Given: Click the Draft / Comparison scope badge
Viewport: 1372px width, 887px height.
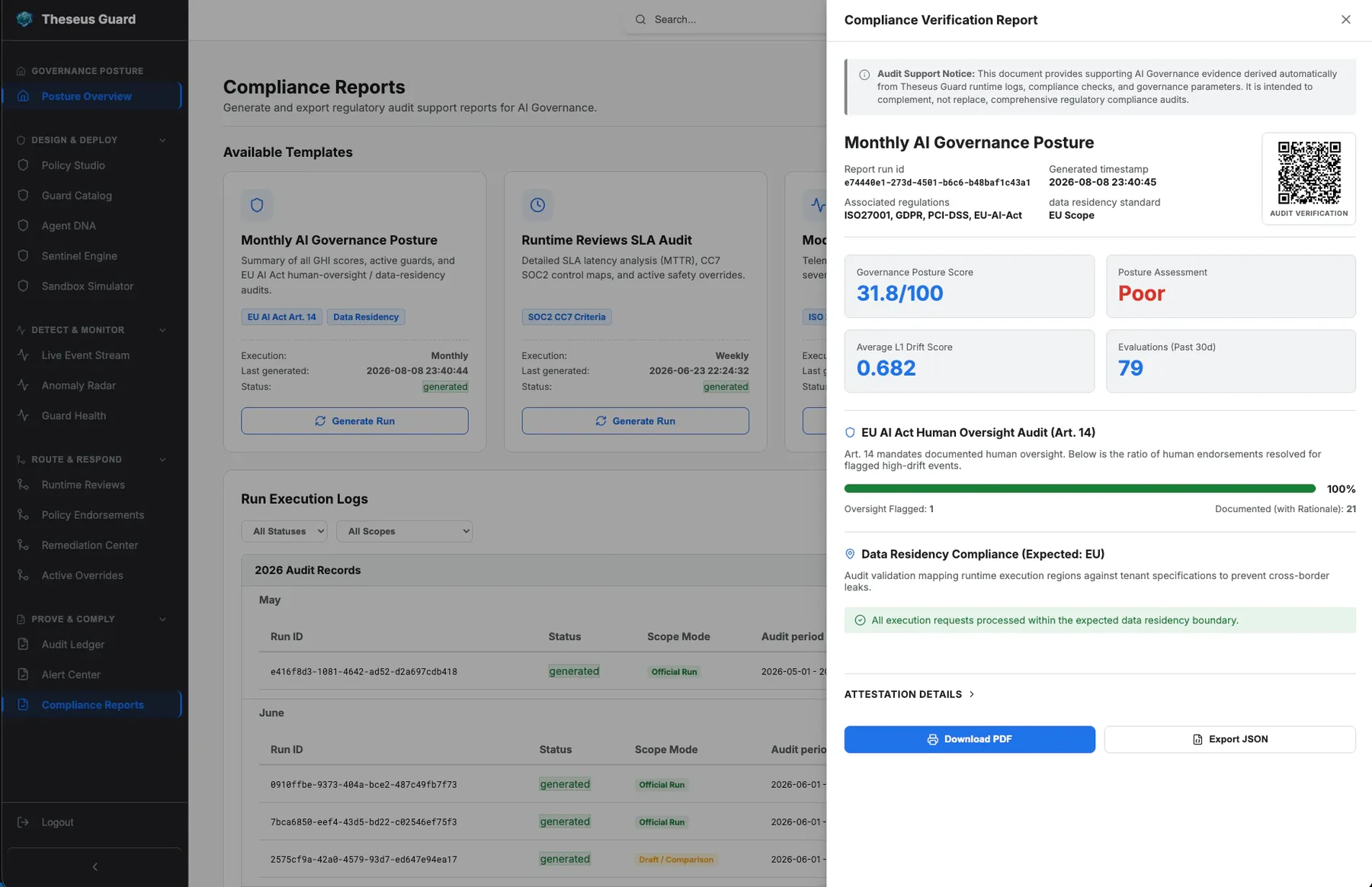Looking at the screenshot, I should tap(676, 860).
